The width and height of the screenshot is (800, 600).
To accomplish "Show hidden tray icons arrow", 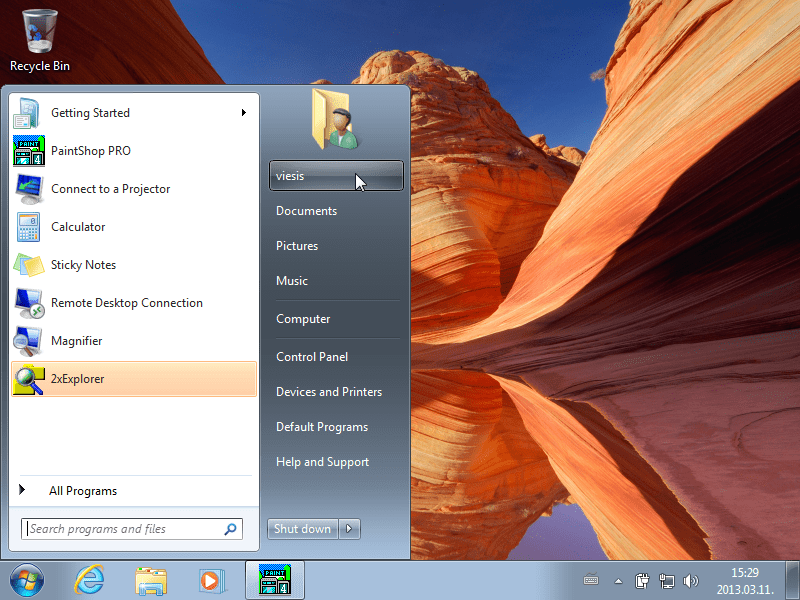I will [618, 581].
